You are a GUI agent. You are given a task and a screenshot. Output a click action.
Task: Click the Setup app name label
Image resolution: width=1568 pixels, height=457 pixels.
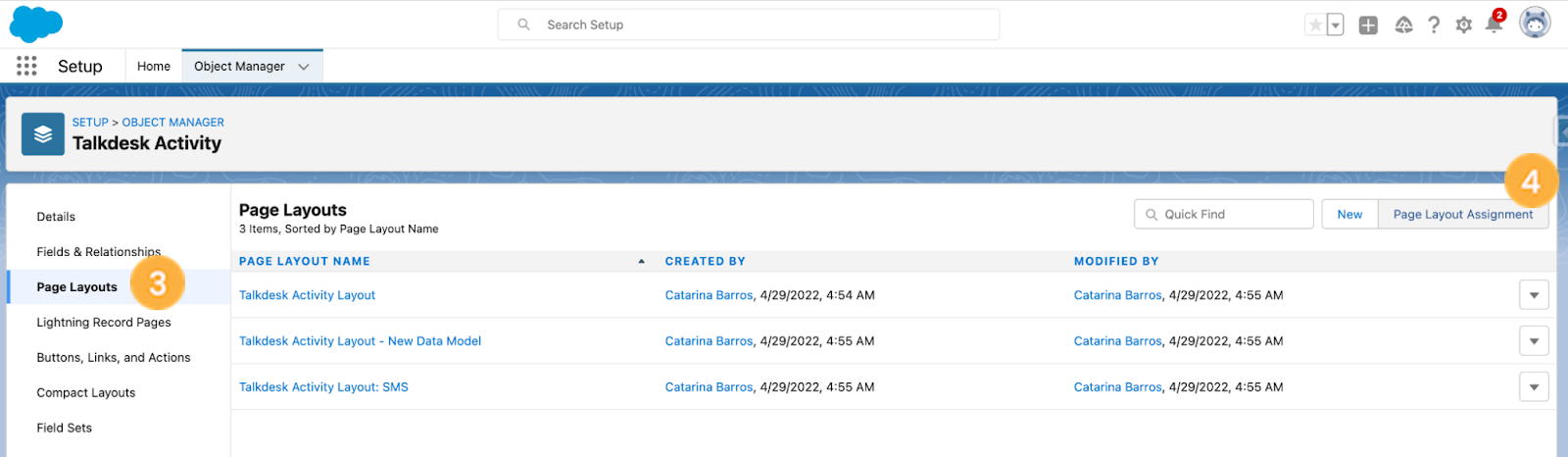[x=80, y=66]
